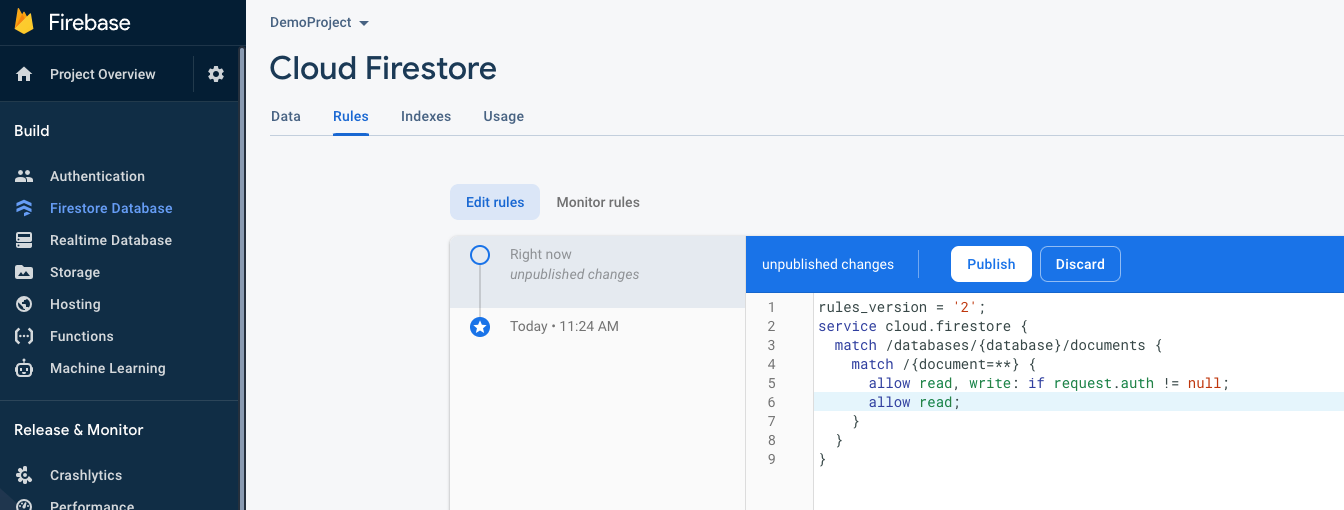Publish the unpublished rule changes

[991, 264]
